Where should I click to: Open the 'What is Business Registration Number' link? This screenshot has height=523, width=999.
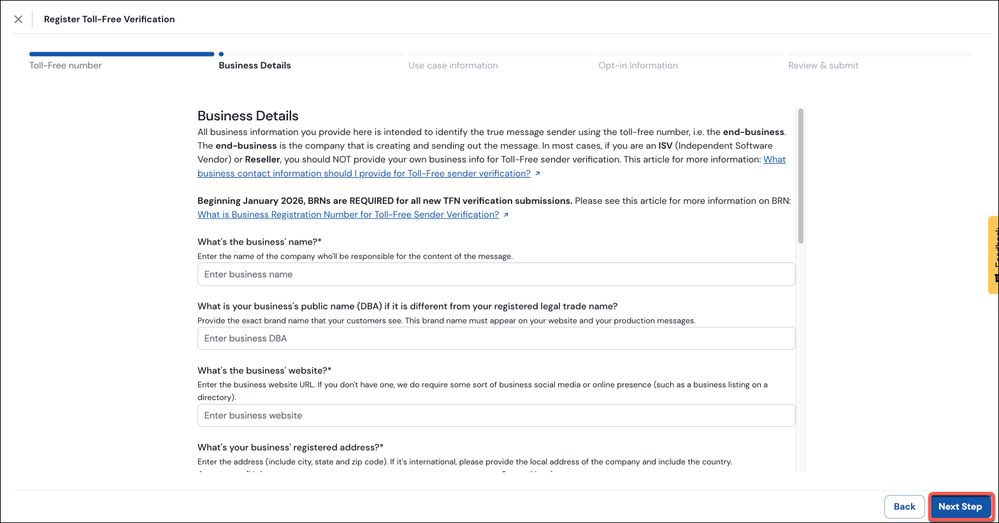click(x=348, y=215)
